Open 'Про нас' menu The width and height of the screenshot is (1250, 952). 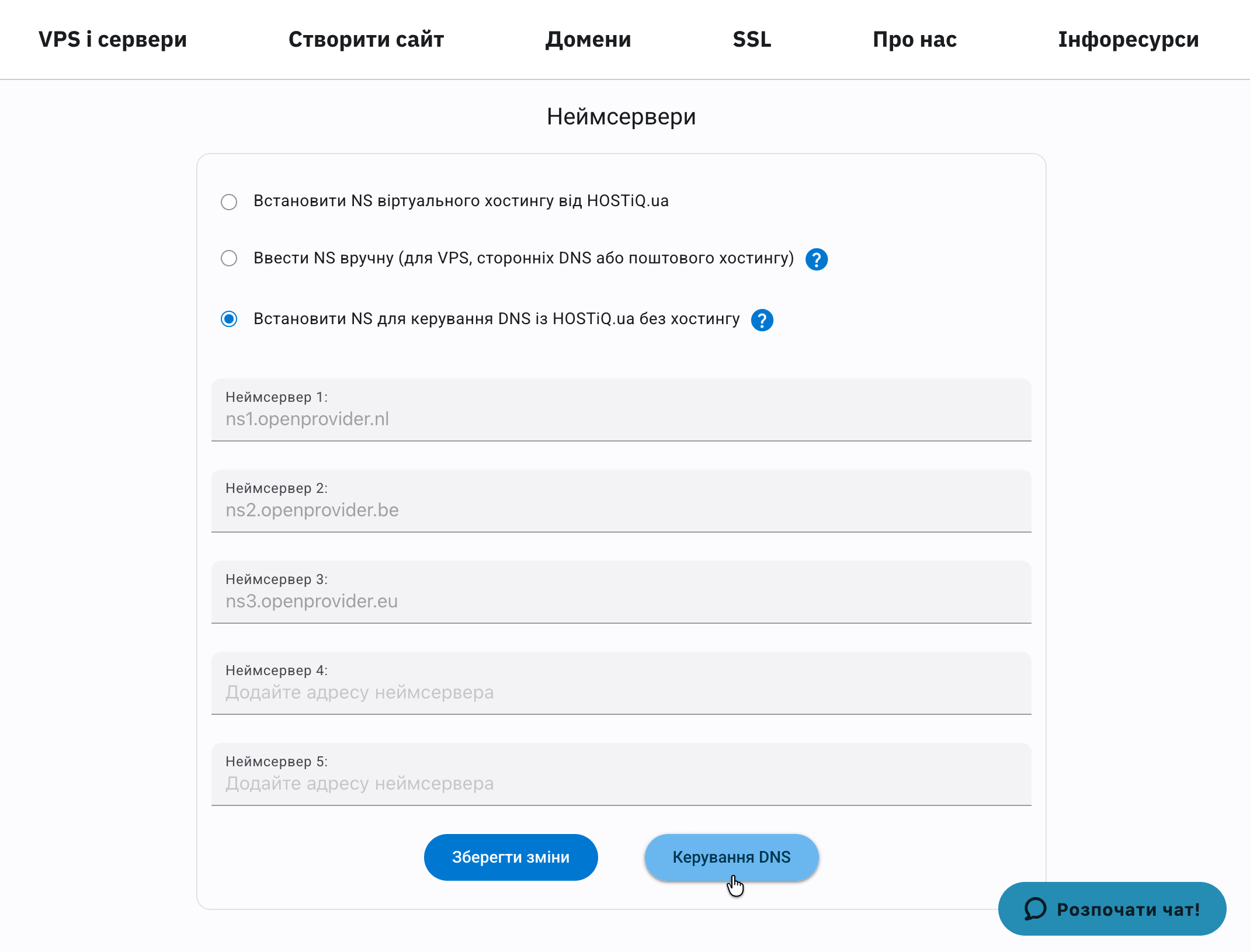(915, 39)
